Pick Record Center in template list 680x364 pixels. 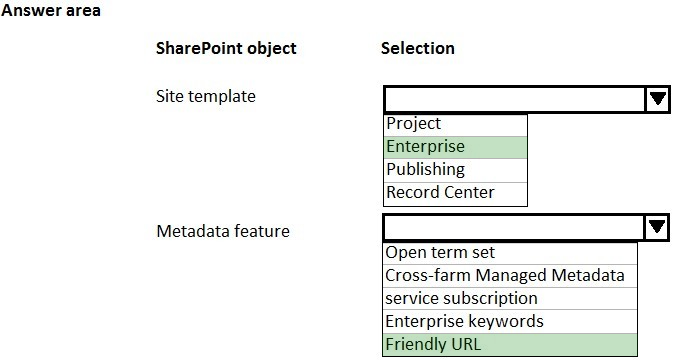click(455, 193)
